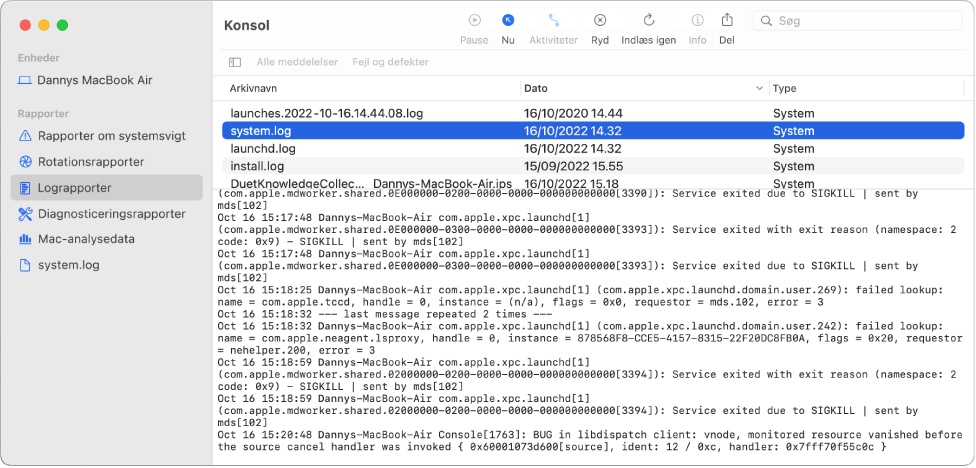Click the Rotationsrapporter spinner icon
Image resolution: width=976 pixels, height=468 pixels.
25,162
